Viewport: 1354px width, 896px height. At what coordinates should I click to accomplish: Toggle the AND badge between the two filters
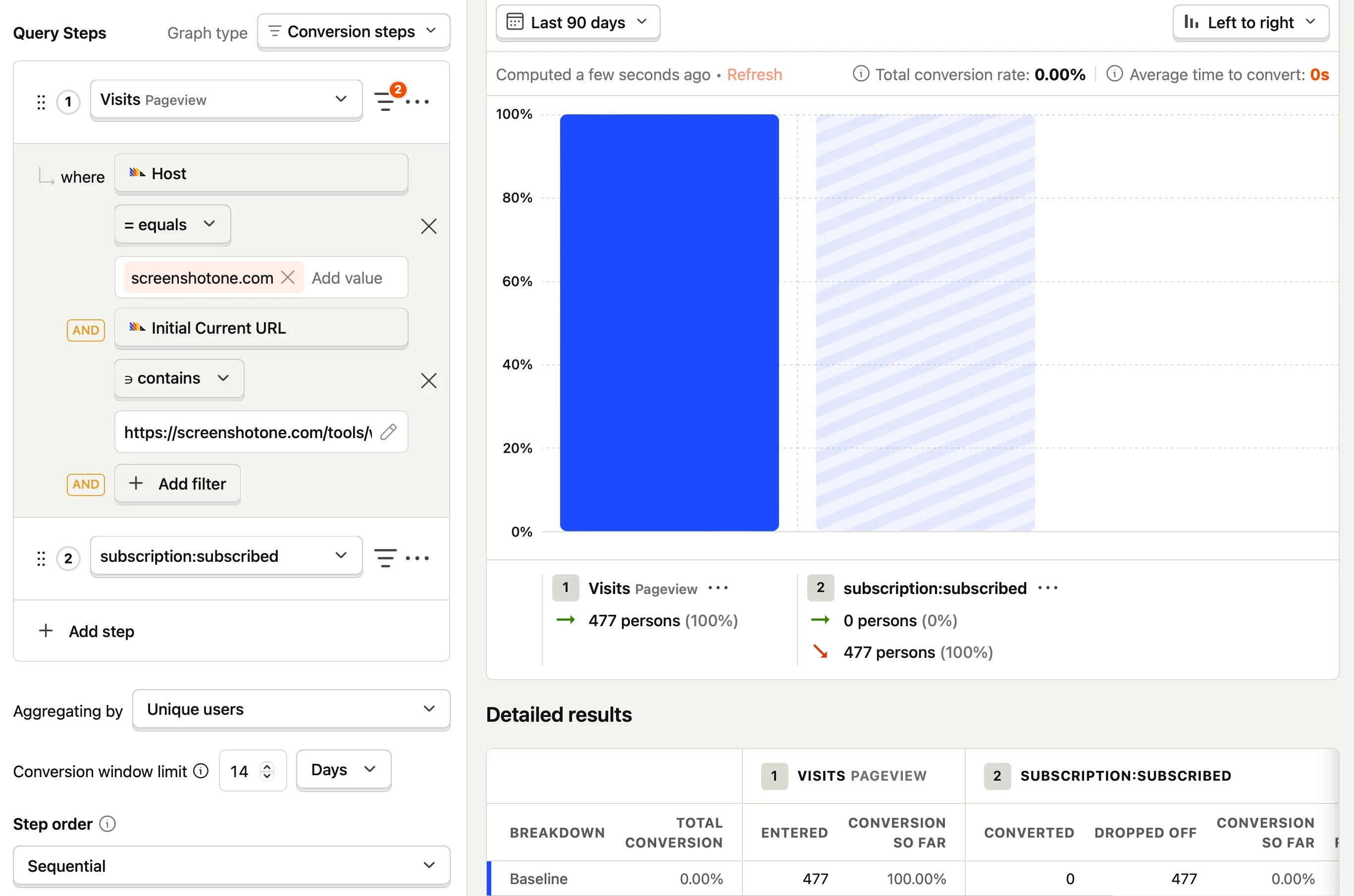[x=85, y=330]
